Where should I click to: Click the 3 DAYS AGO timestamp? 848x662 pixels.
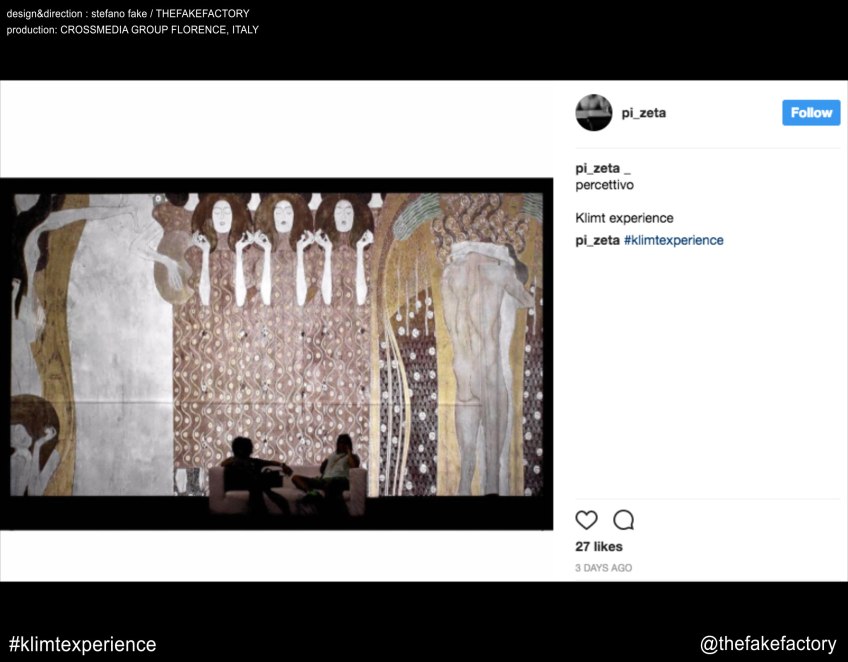[x=603, y=568]
